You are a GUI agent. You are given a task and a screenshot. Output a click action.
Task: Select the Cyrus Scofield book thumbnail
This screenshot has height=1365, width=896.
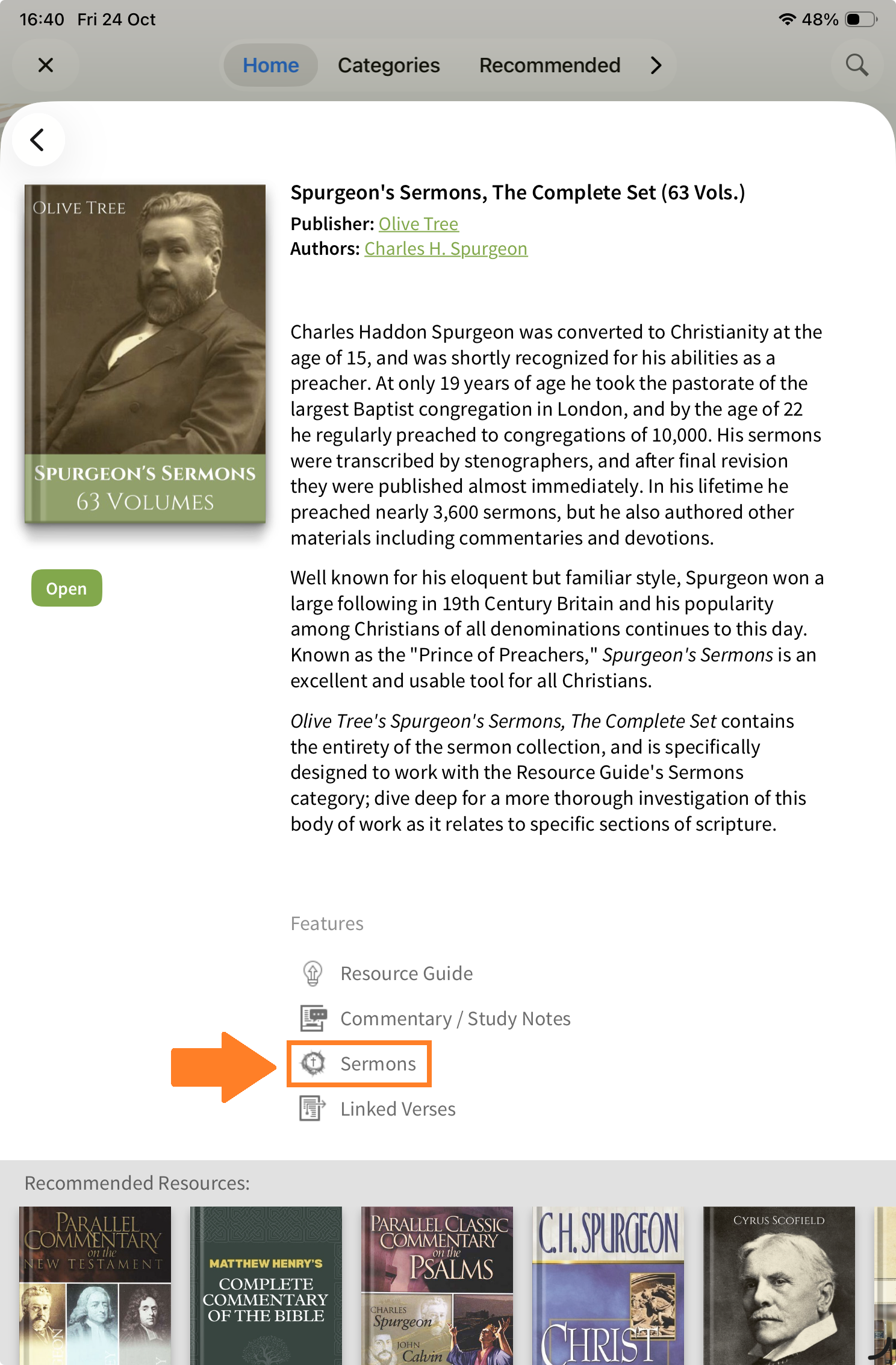779,1285
